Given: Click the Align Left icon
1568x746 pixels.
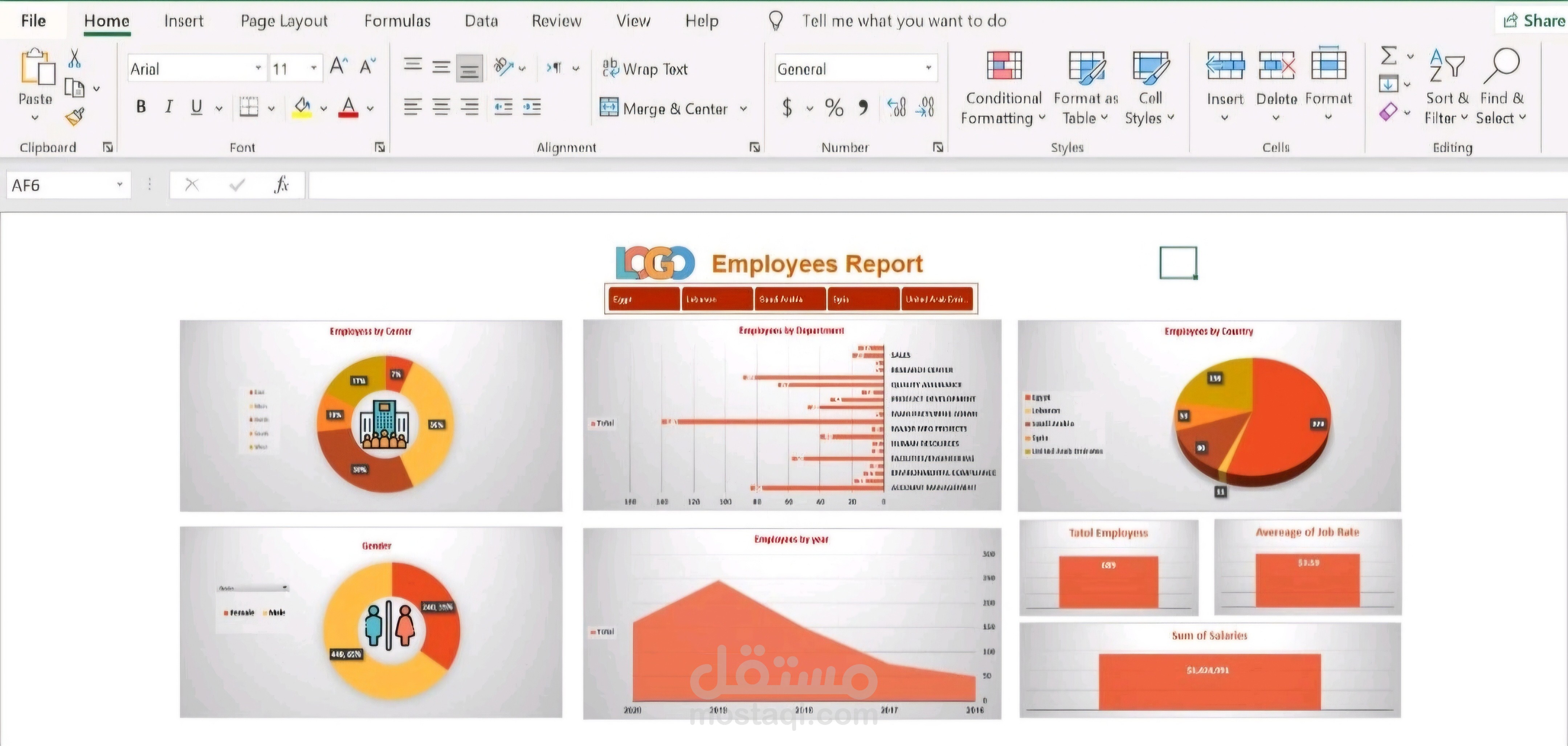Looking at the screenshot, I should coord(413,107).
